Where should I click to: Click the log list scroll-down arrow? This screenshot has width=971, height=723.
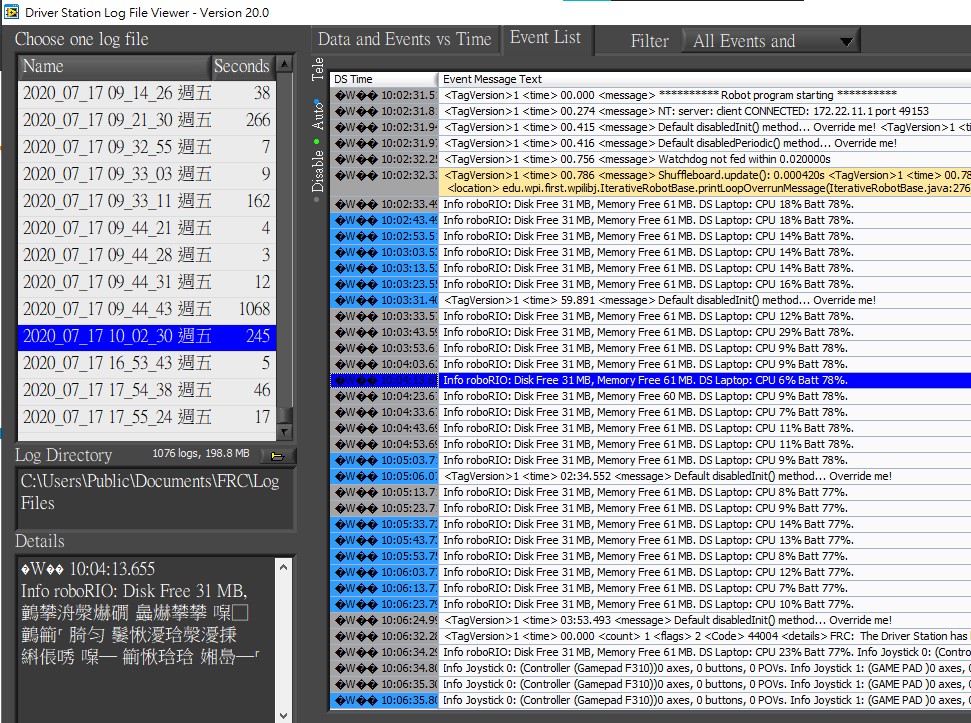pos(284,431)
